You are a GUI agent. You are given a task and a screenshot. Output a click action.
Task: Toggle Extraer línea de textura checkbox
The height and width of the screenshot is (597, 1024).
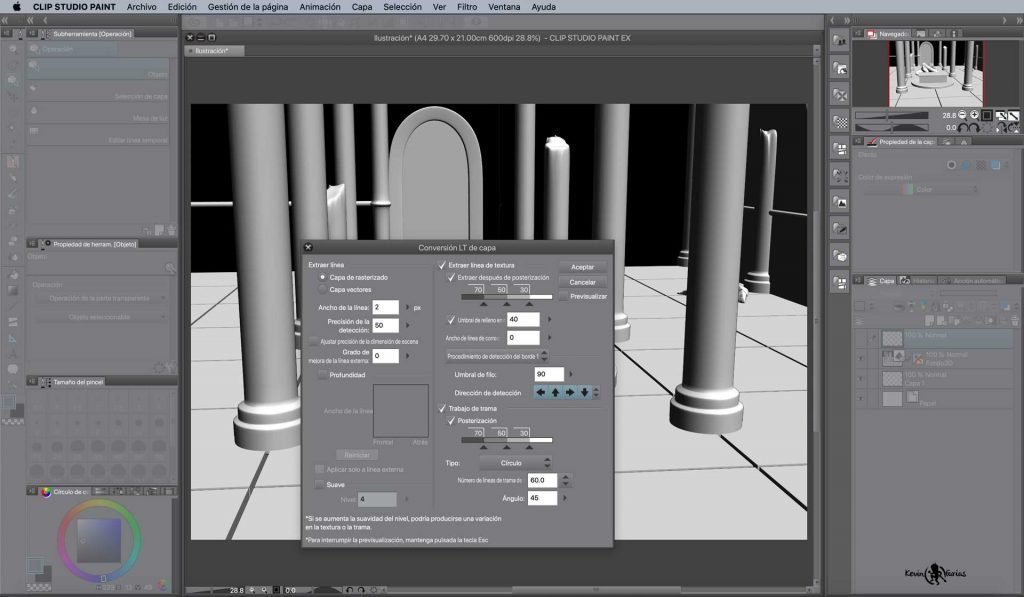(442, 265)
